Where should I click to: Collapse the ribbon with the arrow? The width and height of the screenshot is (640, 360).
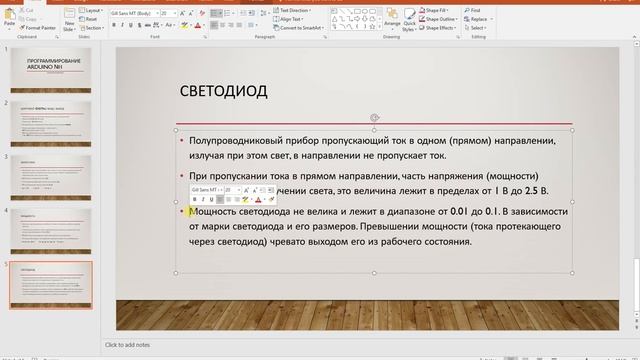point(634,37)
